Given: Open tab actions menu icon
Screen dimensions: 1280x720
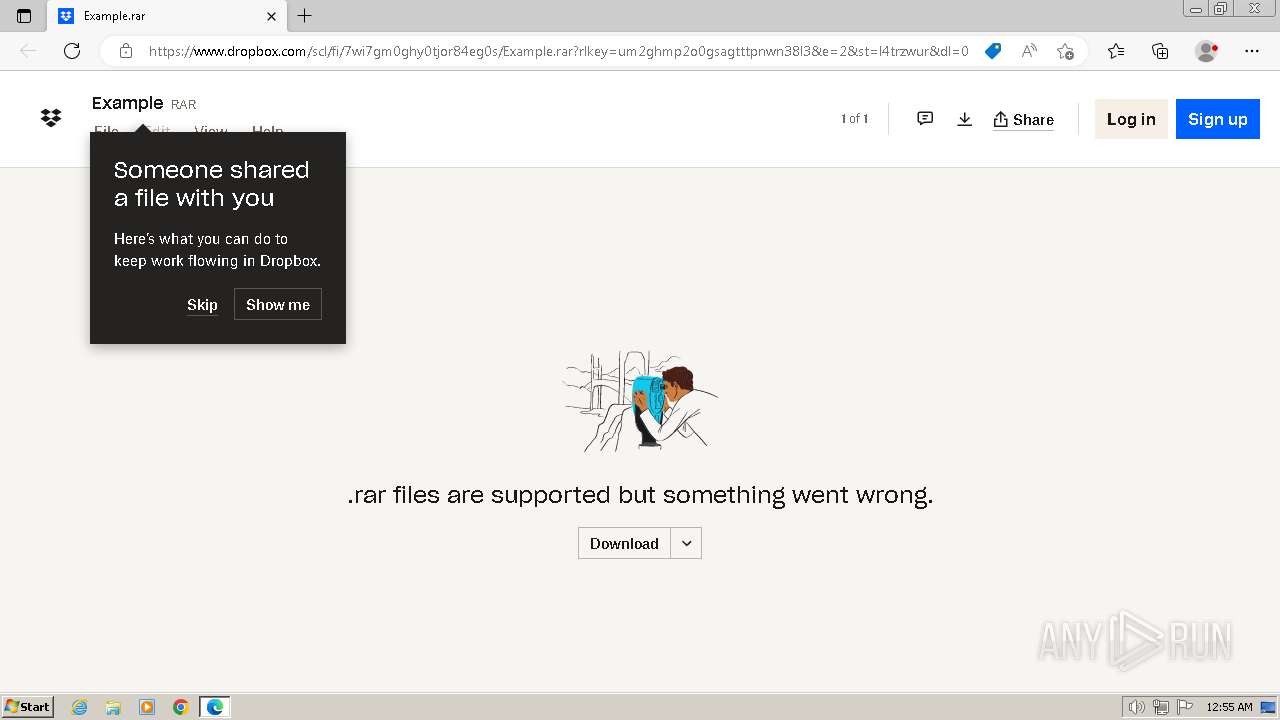Looking at the screenshot, I should tap(24, 16).
